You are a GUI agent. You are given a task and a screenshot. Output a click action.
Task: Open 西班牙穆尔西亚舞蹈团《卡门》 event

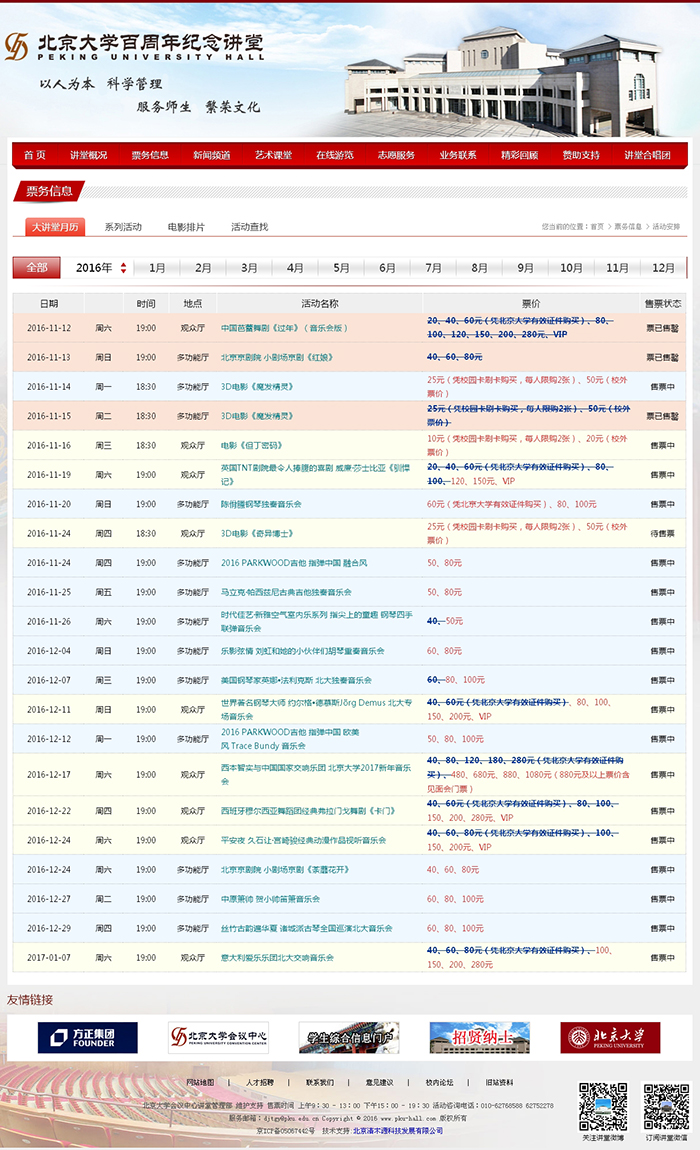coord(307,810)
